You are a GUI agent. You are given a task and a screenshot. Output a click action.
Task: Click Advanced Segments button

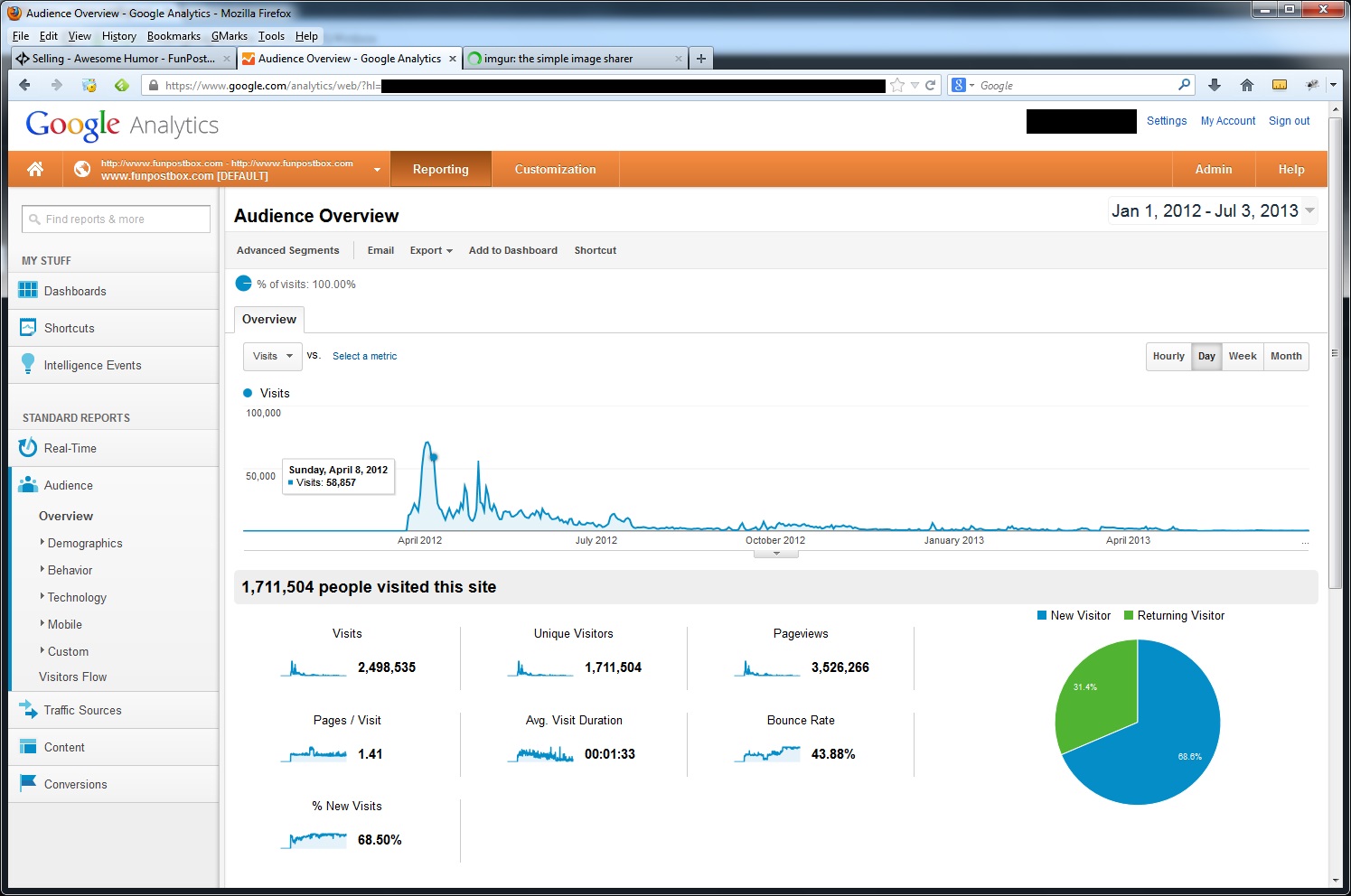287,250
